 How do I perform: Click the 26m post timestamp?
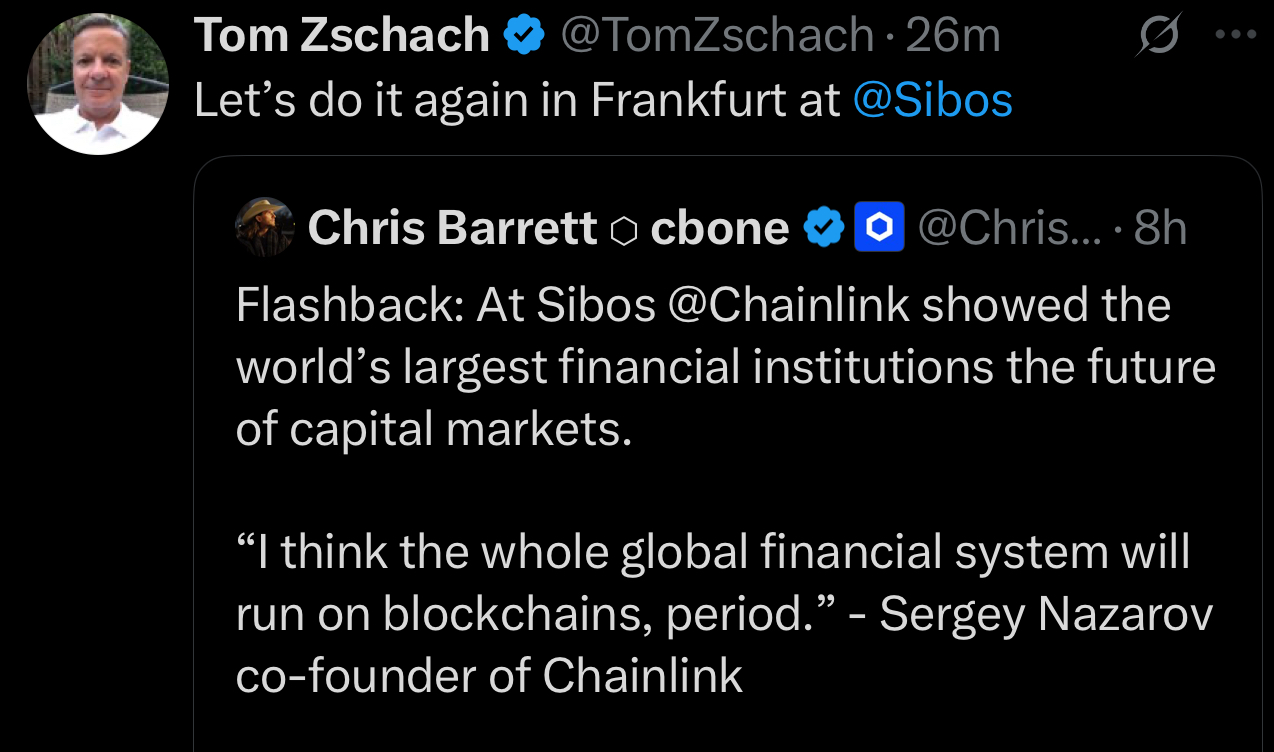pos(952,37)
